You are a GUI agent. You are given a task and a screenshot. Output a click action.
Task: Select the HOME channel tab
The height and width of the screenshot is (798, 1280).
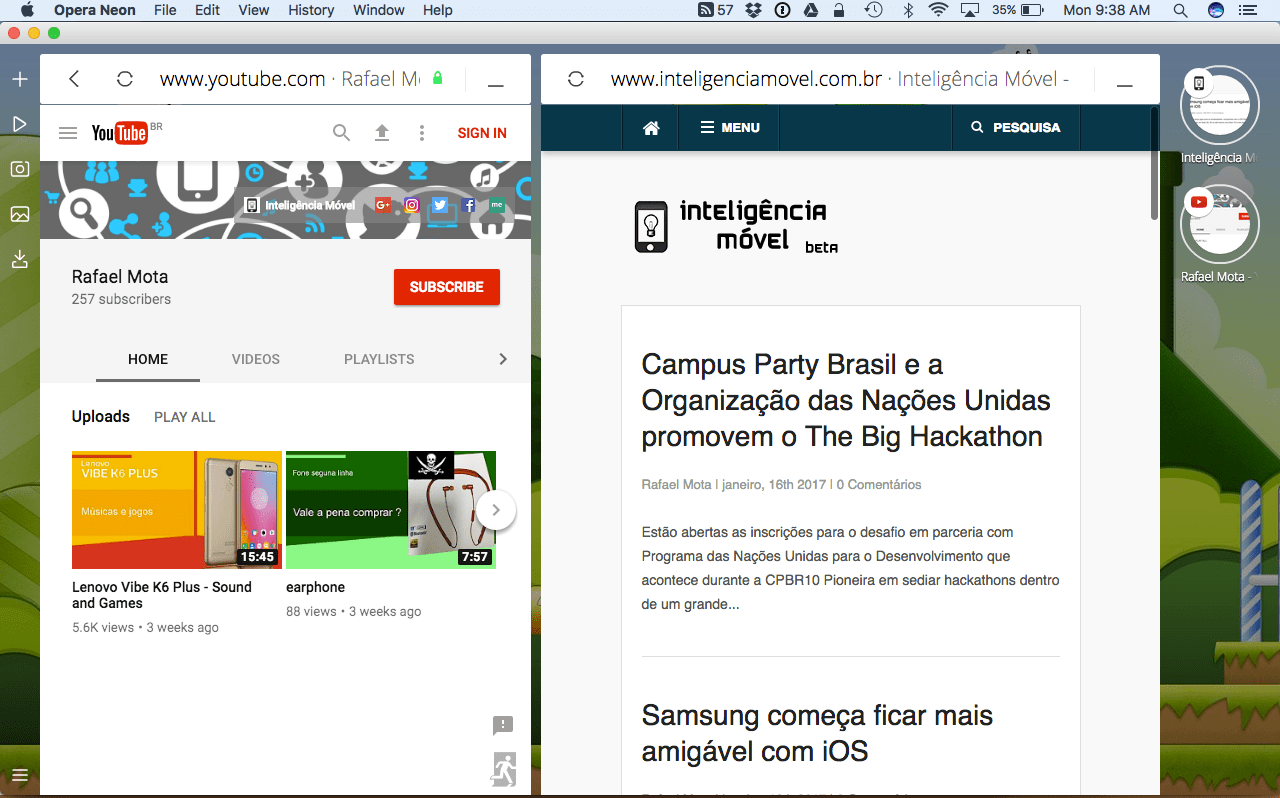pos(148,359)
